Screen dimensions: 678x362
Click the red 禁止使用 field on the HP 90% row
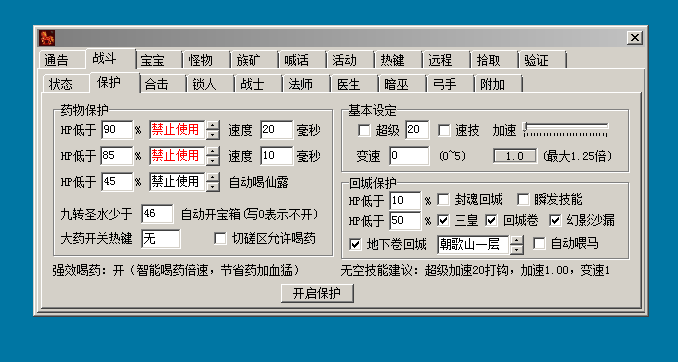177,130
